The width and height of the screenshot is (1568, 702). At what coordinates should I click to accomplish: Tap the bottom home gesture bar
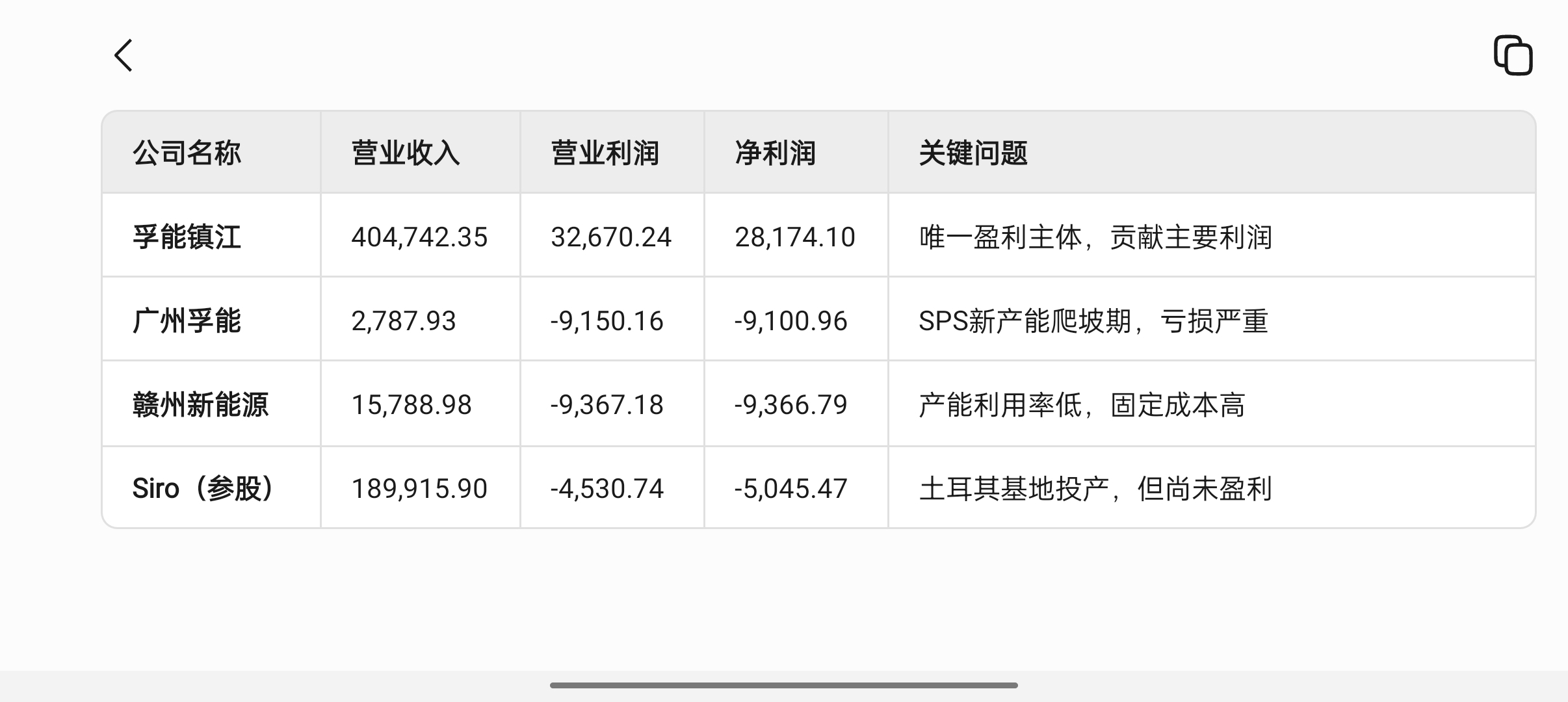click(784, 685)
